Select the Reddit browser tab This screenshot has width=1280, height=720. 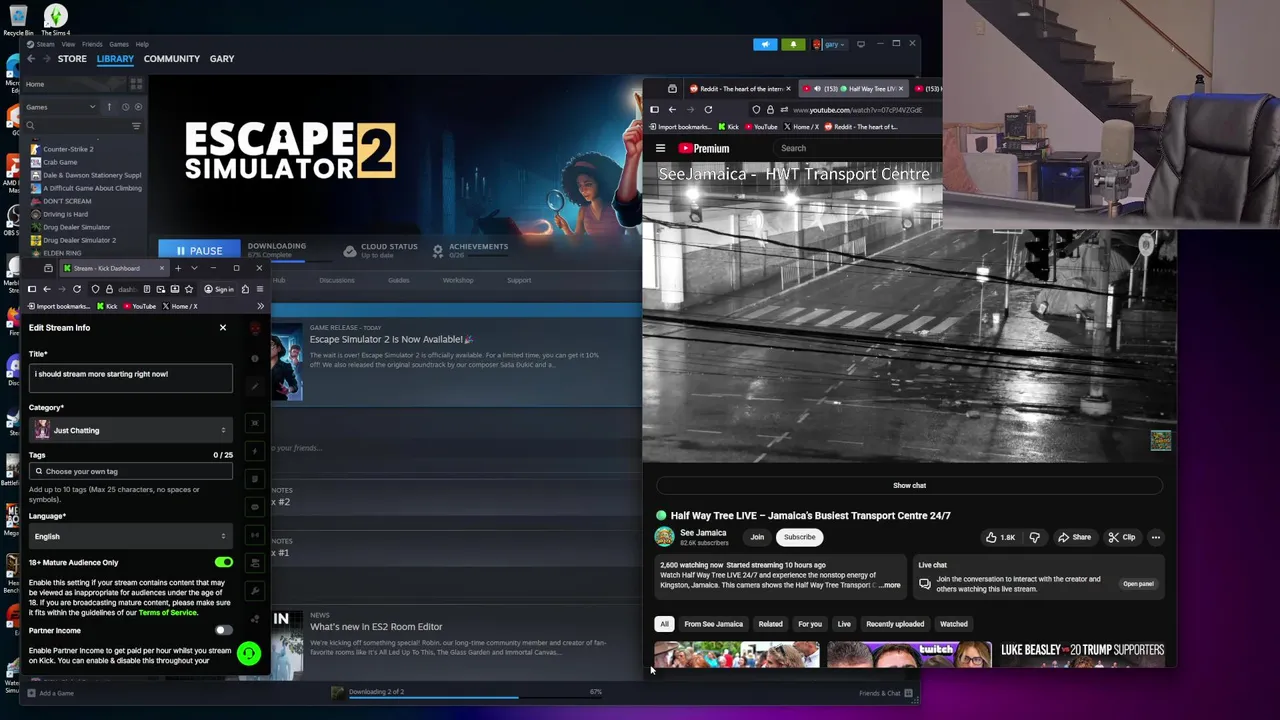[740, 89]
